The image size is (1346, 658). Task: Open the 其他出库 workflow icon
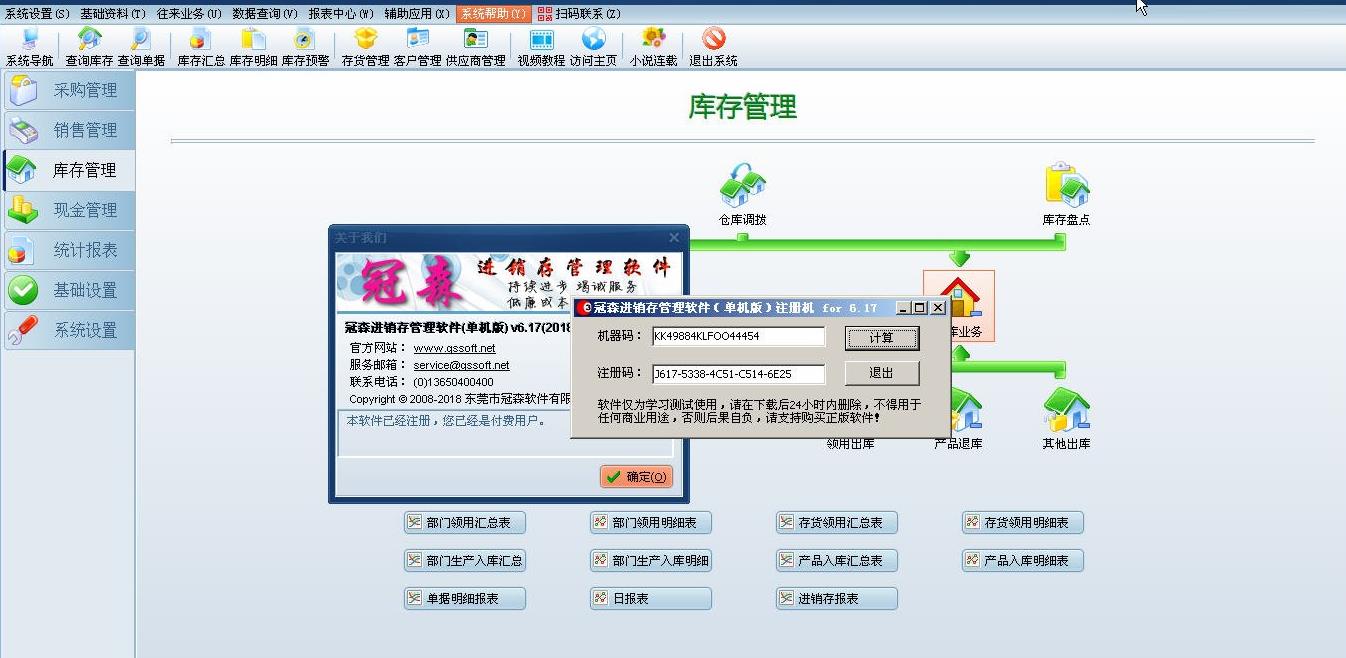pos(1066,420)
